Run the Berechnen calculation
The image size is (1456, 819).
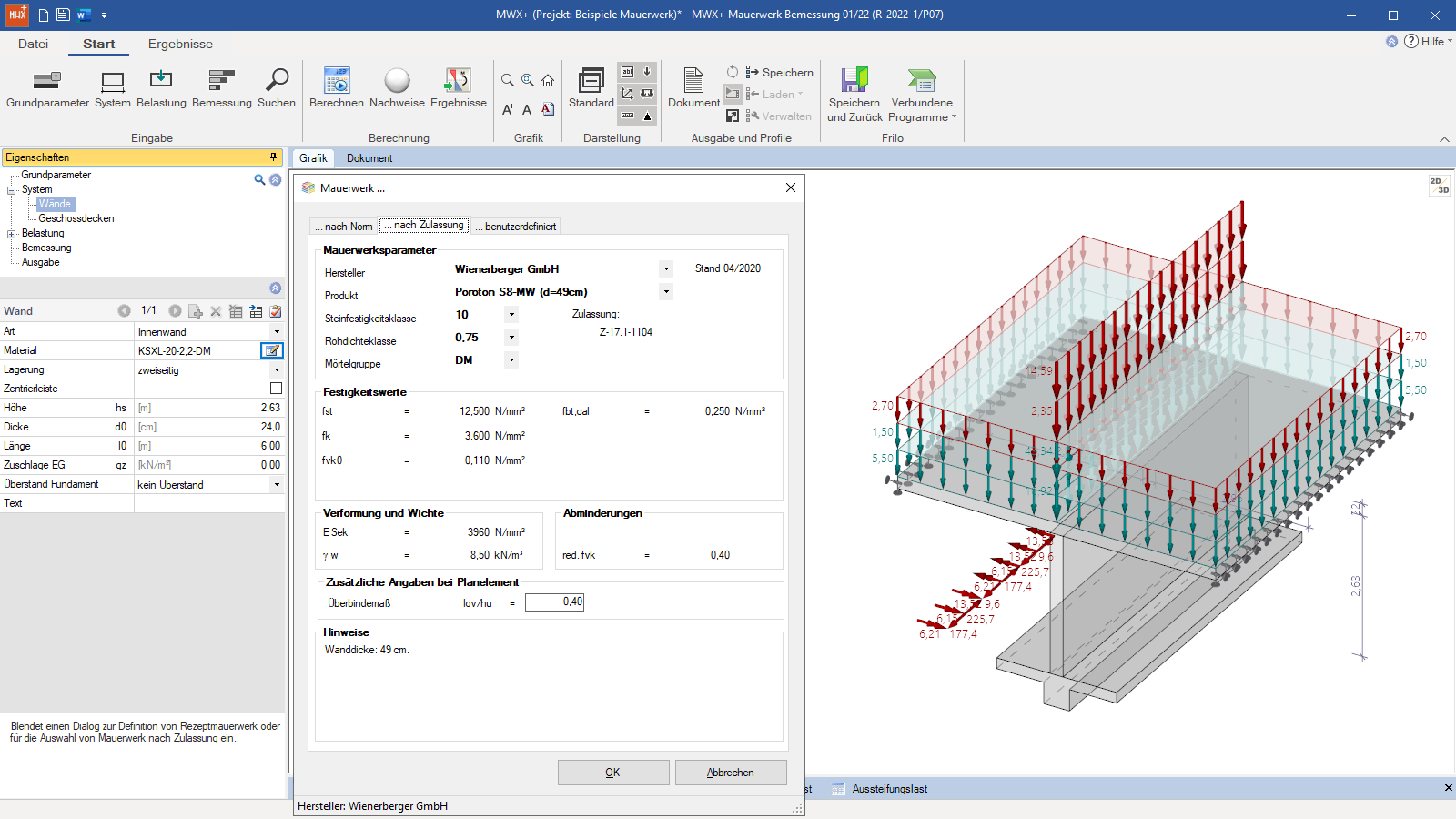[337, 88]
